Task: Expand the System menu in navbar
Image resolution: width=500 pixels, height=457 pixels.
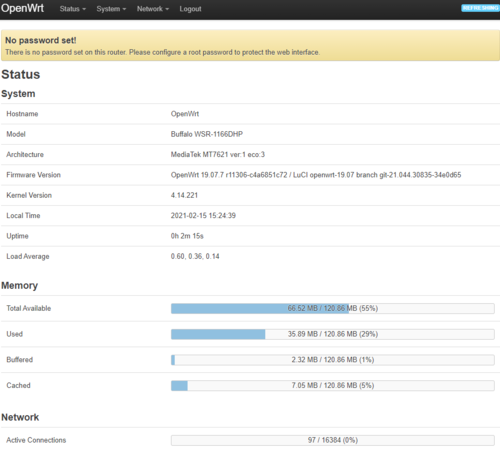Action: [111, 9]
